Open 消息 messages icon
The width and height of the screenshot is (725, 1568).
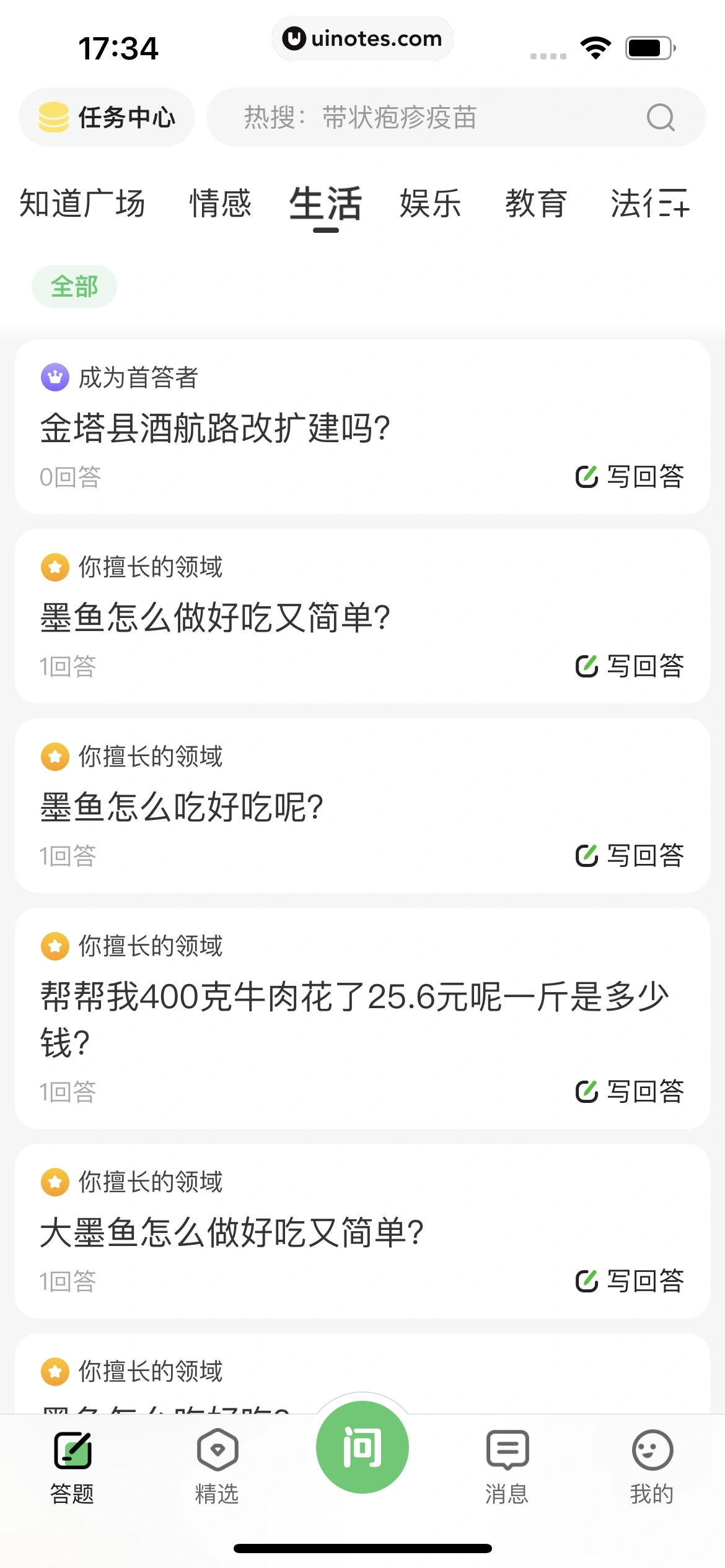pyautogui.click(x=507, y=1450)
